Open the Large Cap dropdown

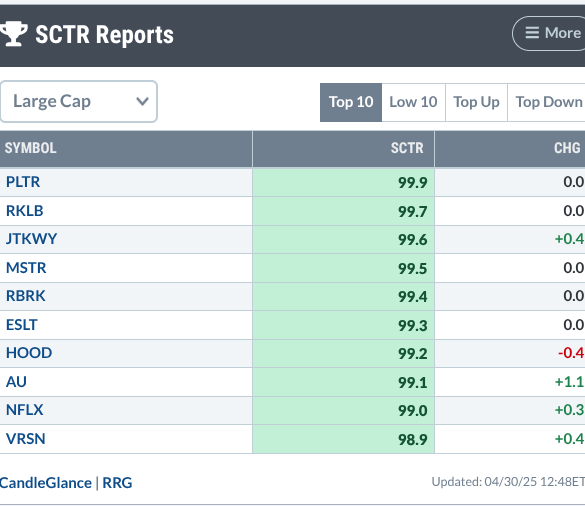pyautogui.click(x=79, y=101)
